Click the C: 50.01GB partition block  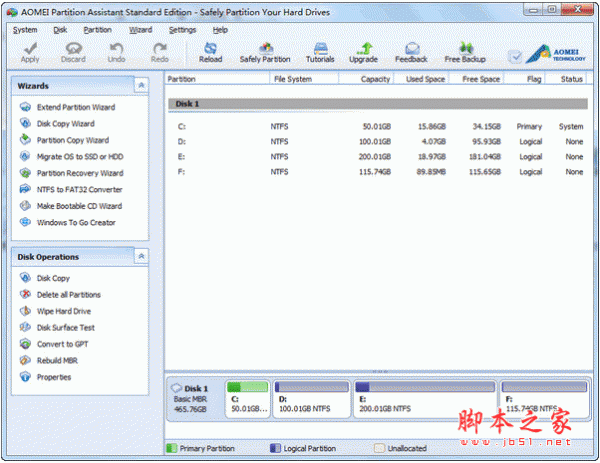(x=248, y=399)
